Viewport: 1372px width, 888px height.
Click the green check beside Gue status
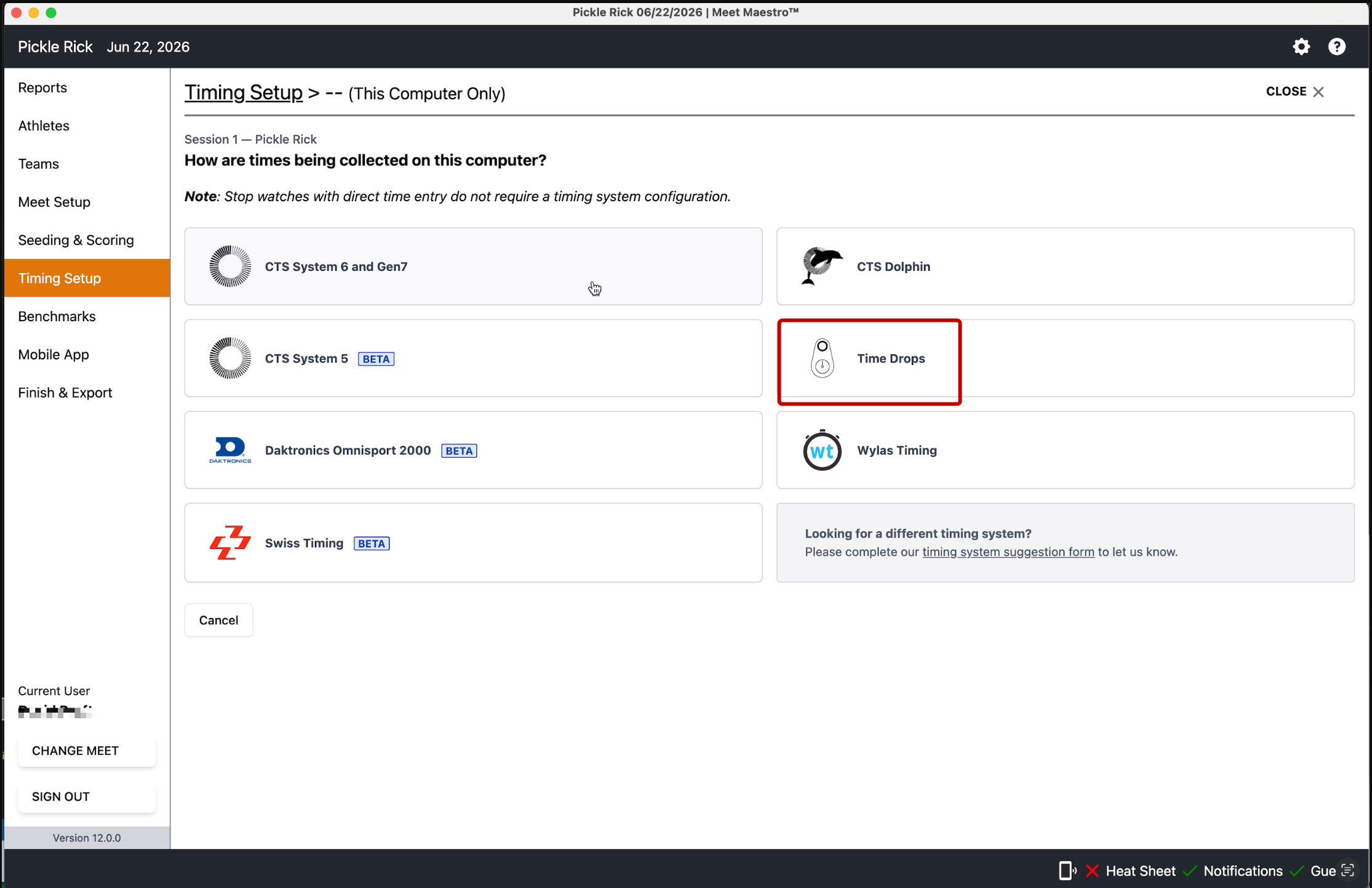tap(1297, 871)
